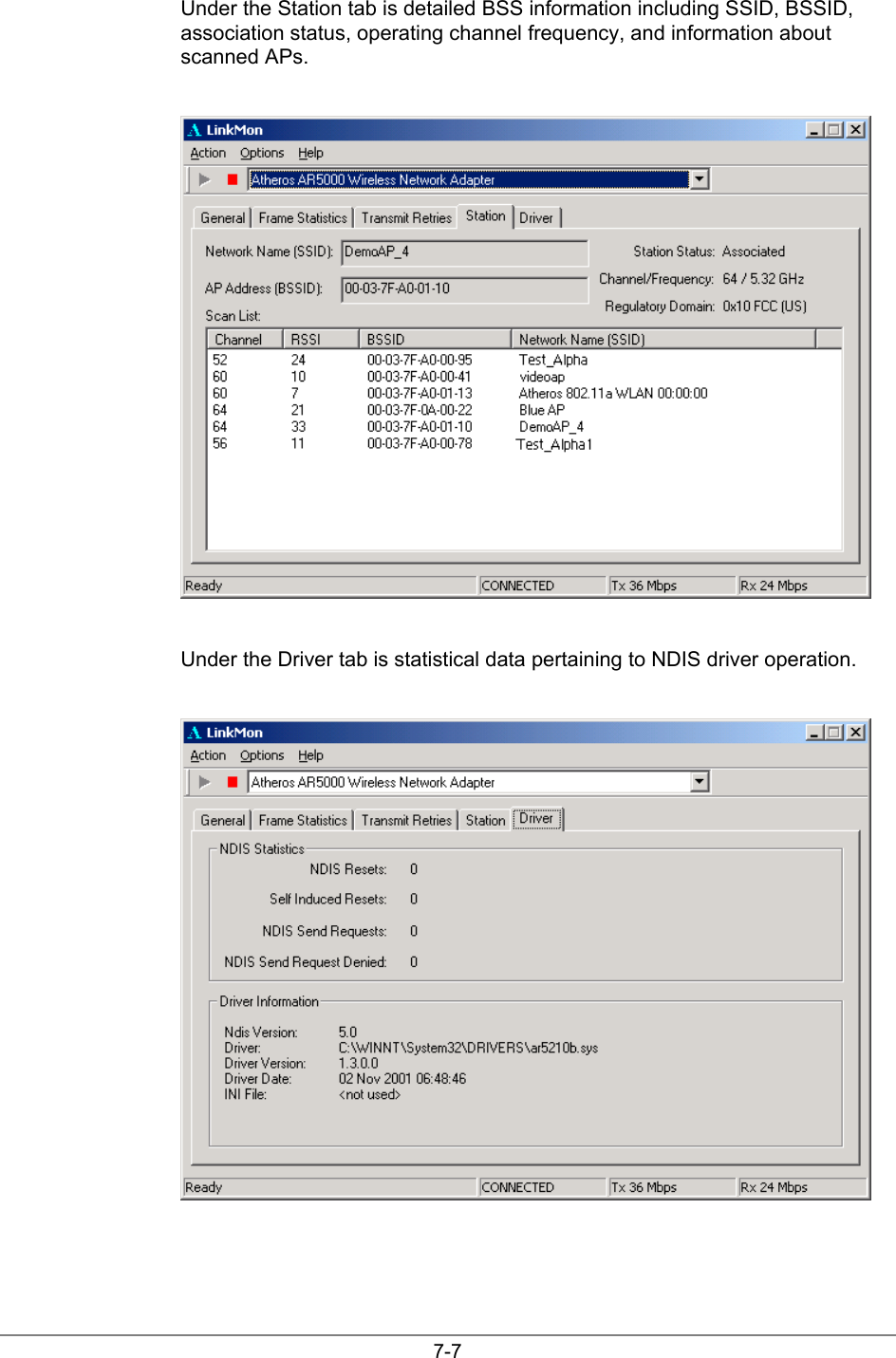Click the Station Status value Associated
Viewport: 896px width, 1358px height.
(x=754, y=251)
